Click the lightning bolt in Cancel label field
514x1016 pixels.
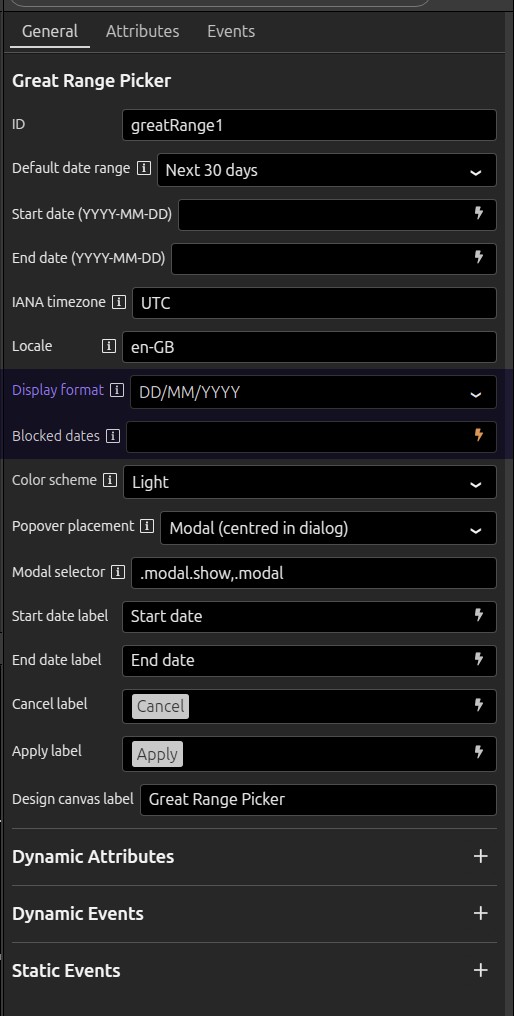pos(479,704)
